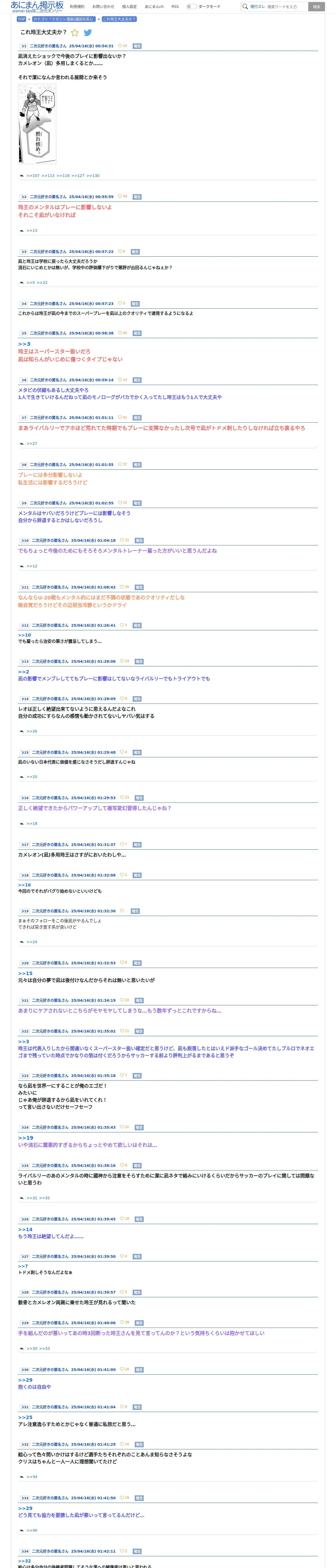Viewport: 336px width, 1568px height.
Task: Click the reply arrow icon beside >>26
Action: click(x=22, y=732)
